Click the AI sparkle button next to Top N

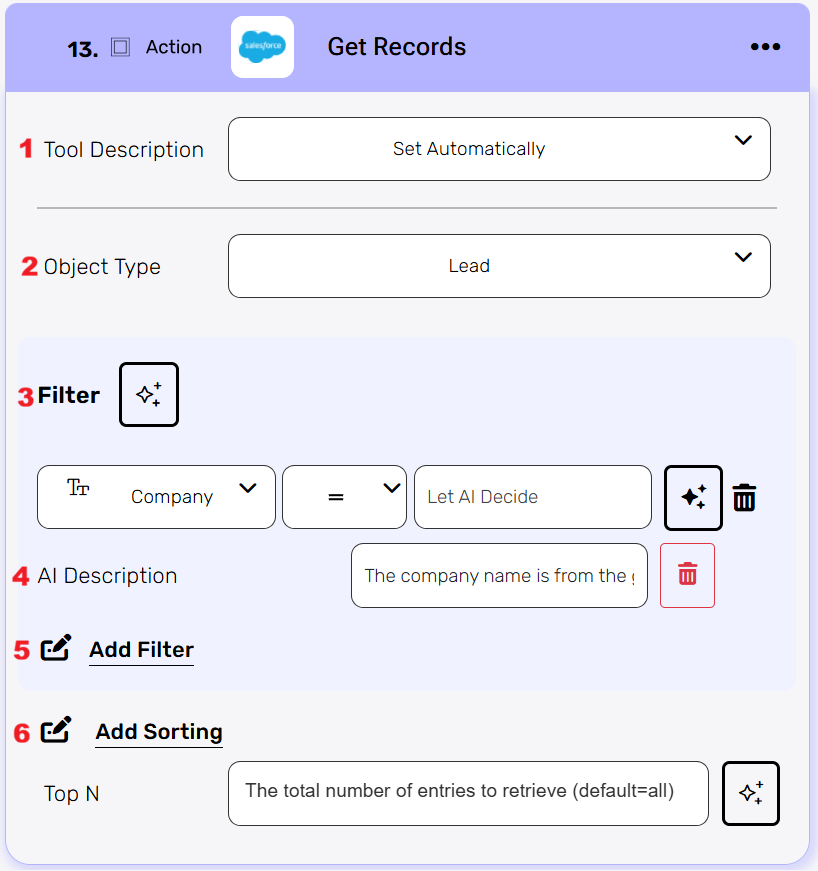click(x=750, y=793)
